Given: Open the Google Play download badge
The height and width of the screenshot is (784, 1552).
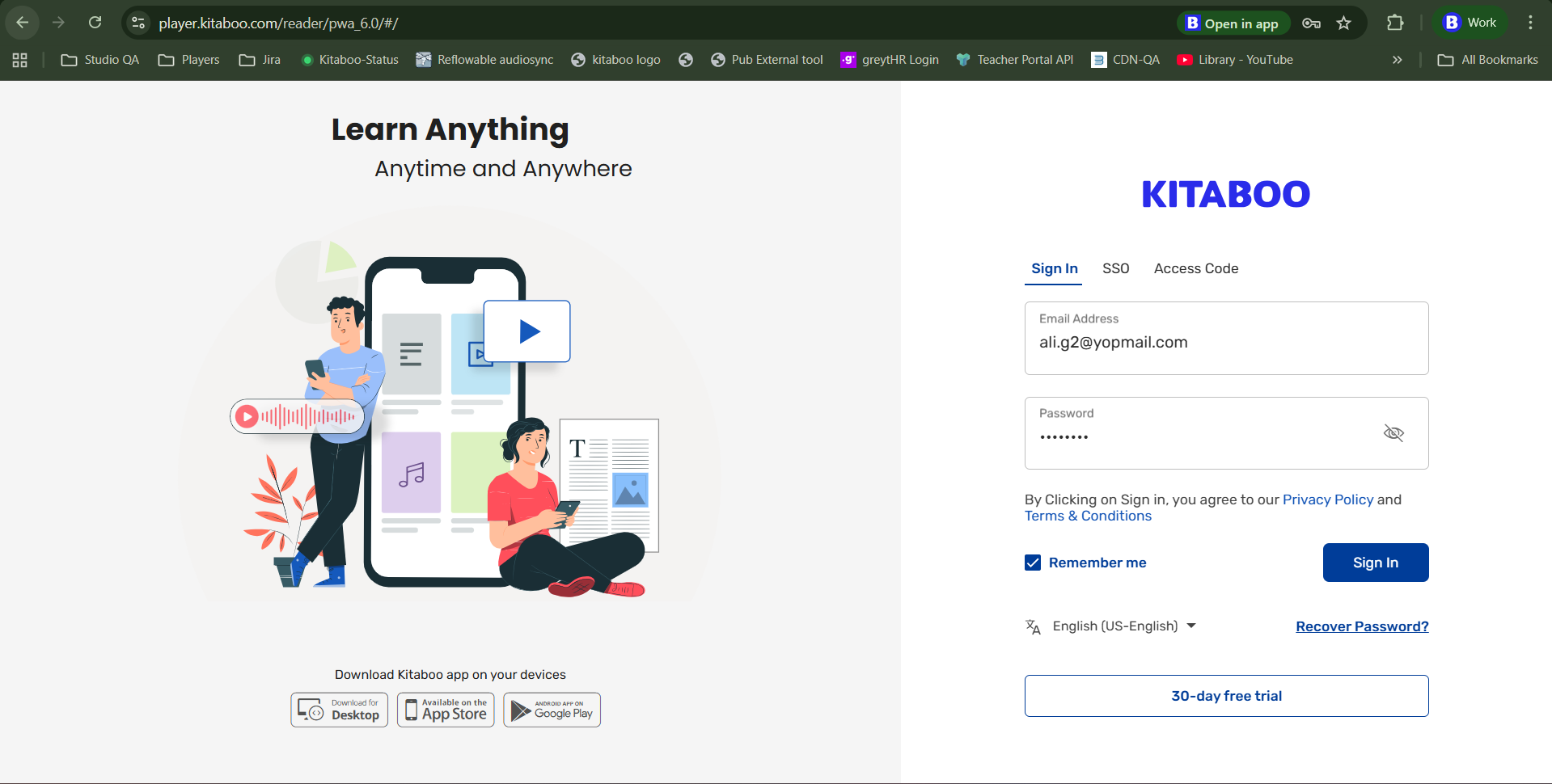Looking at the screenshot, I should click(x=552, y=709).
